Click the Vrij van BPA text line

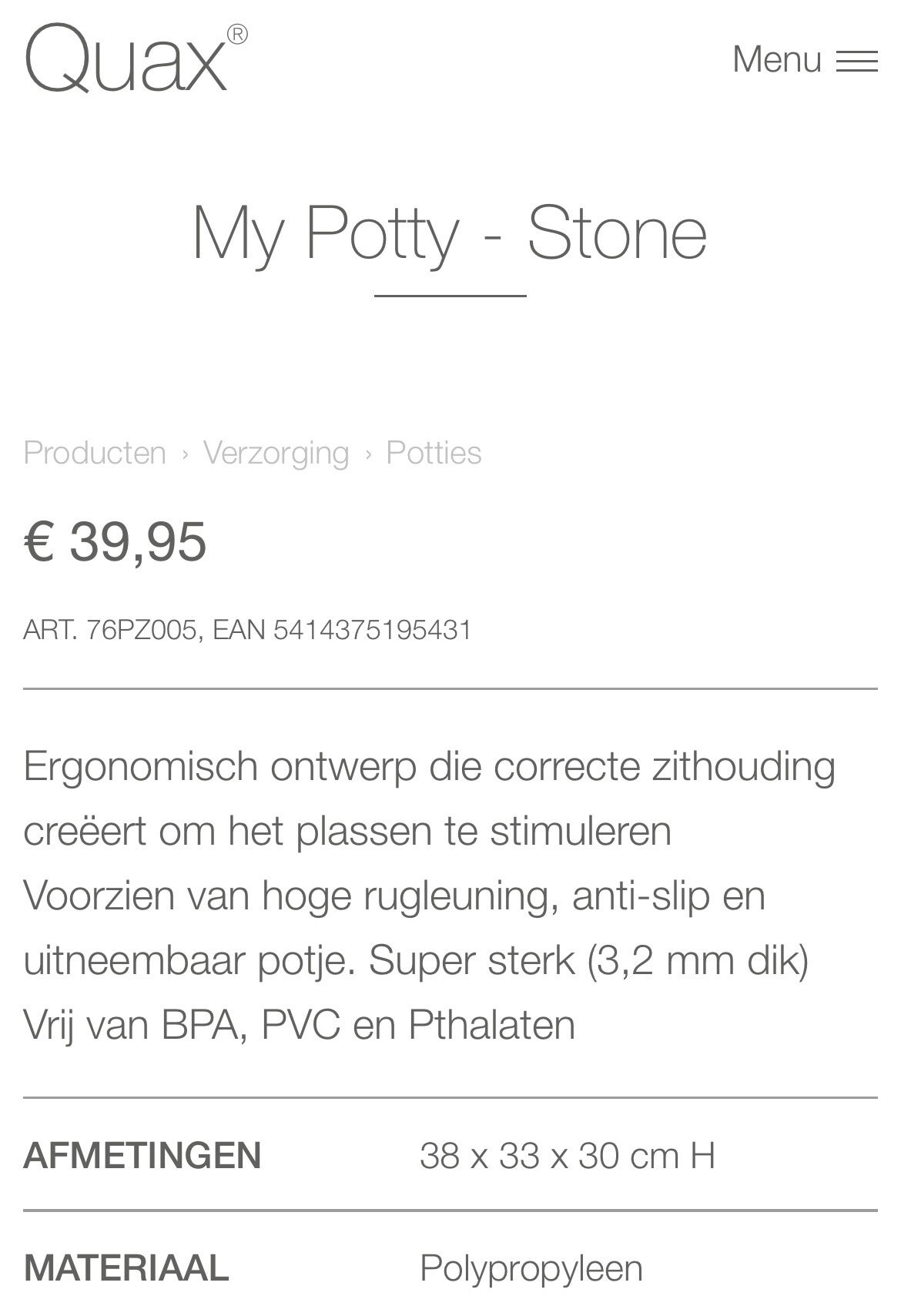click(x=299, y=1025)
